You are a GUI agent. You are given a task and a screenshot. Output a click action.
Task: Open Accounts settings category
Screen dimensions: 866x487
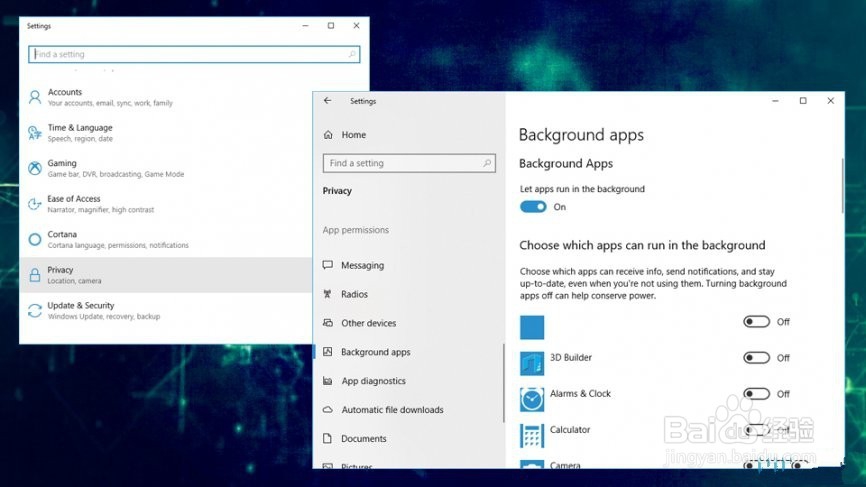coord(166,97)
